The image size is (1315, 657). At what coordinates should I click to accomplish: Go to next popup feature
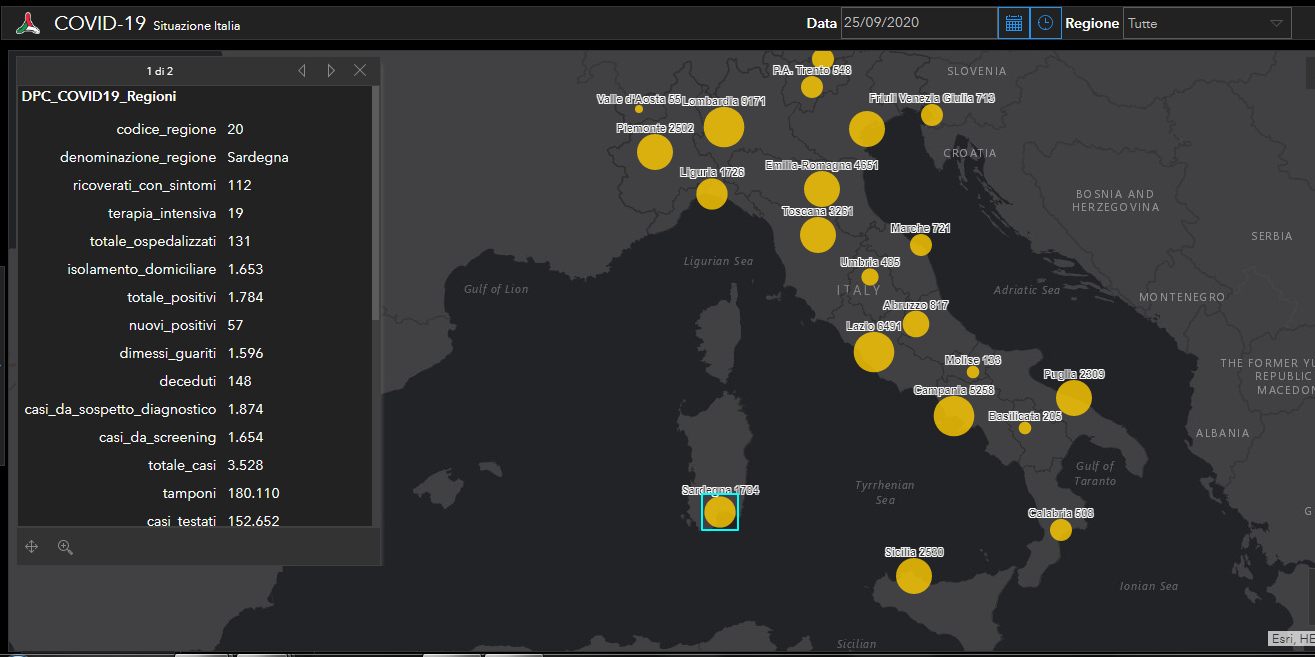coord(331,71)
